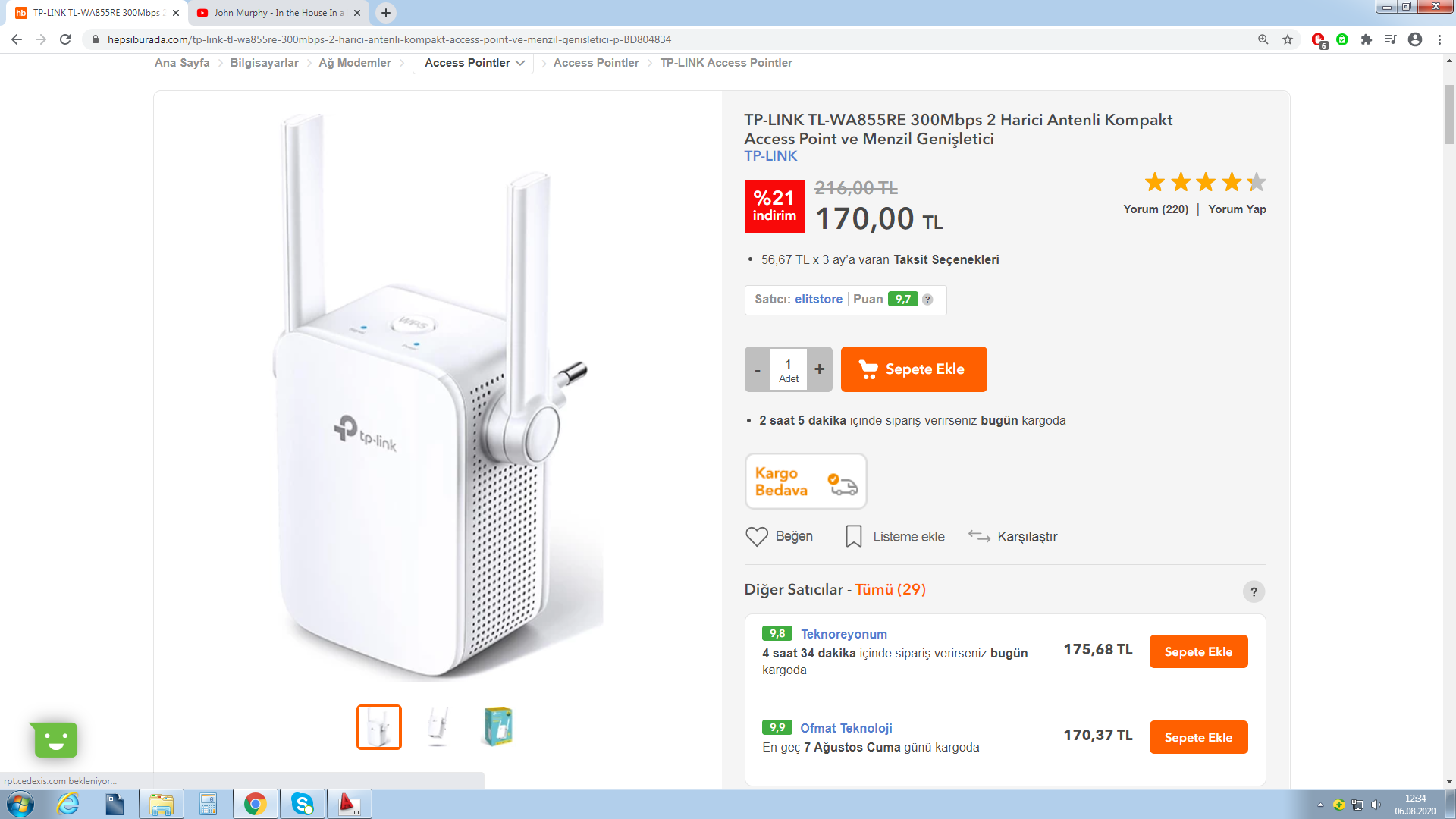Click question mark next to Diğer Satıcılar

(1254, 591)
